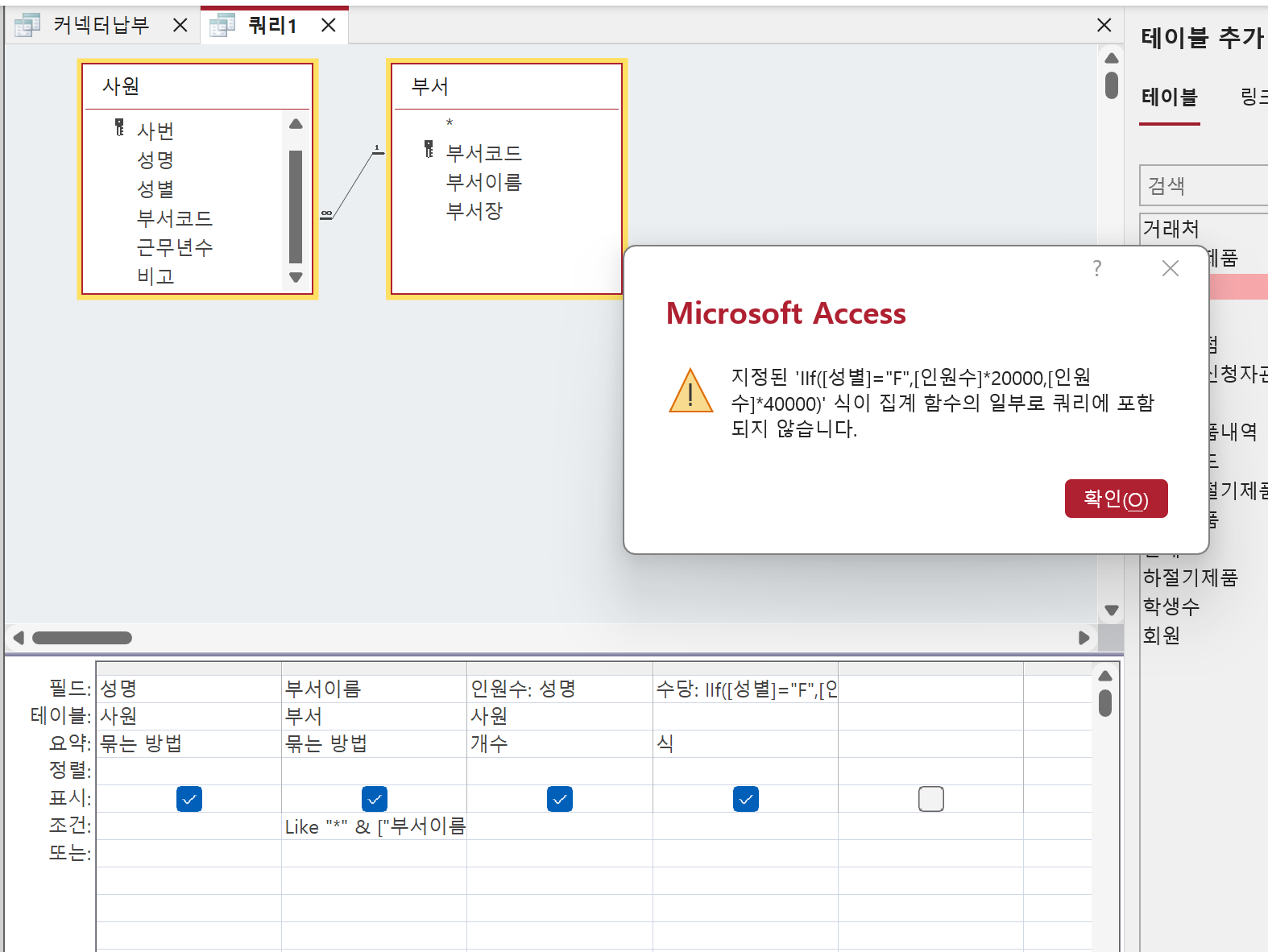Enable the 표시 checkbox in the empty fifth column
The height and width of the screenshot is (952, 1268).
pyautogui.click(x=930, y=799)
